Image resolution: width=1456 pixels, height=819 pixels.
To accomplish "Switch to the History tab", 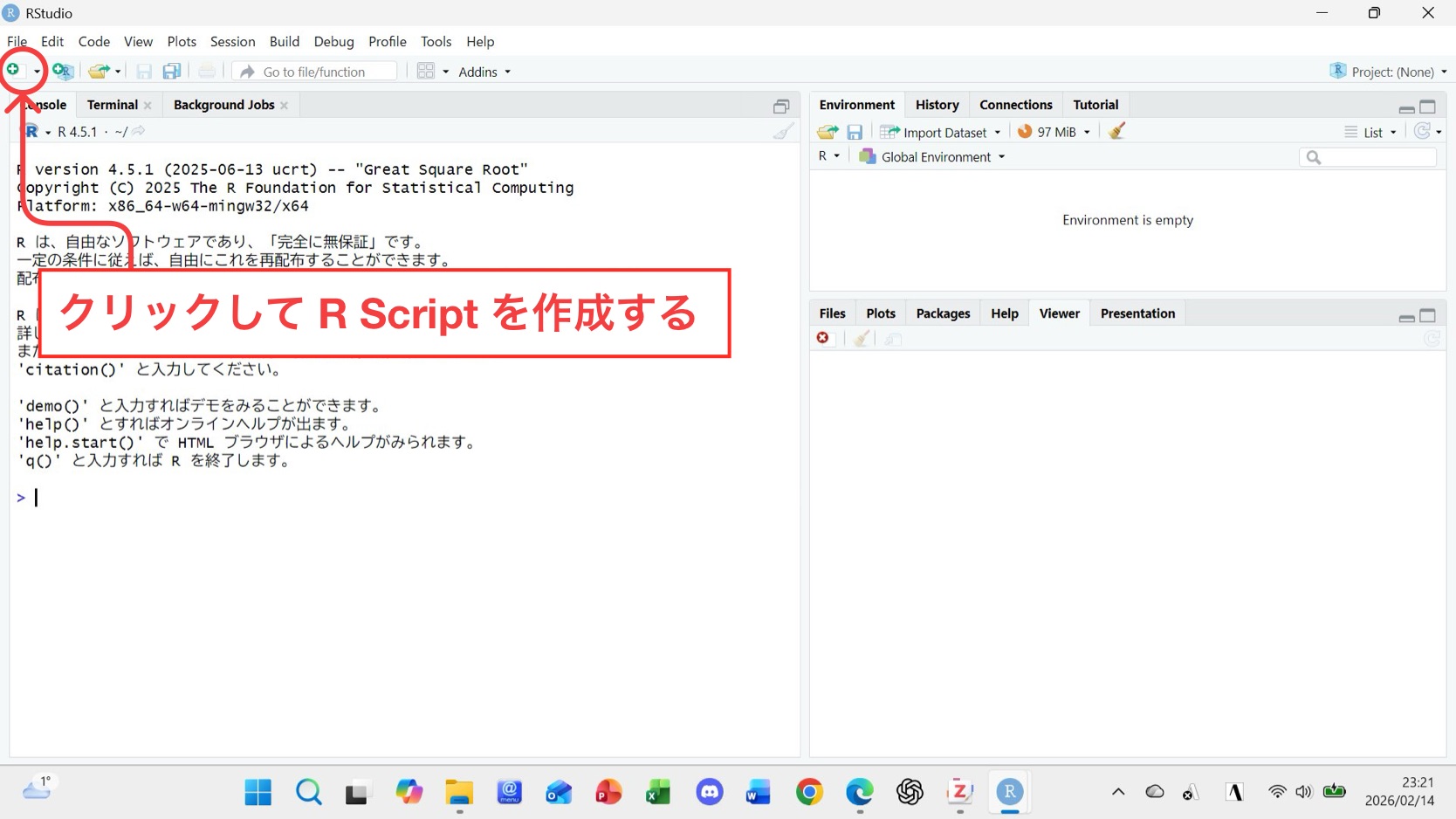I will pyautogui.click(x=937, y=105).
